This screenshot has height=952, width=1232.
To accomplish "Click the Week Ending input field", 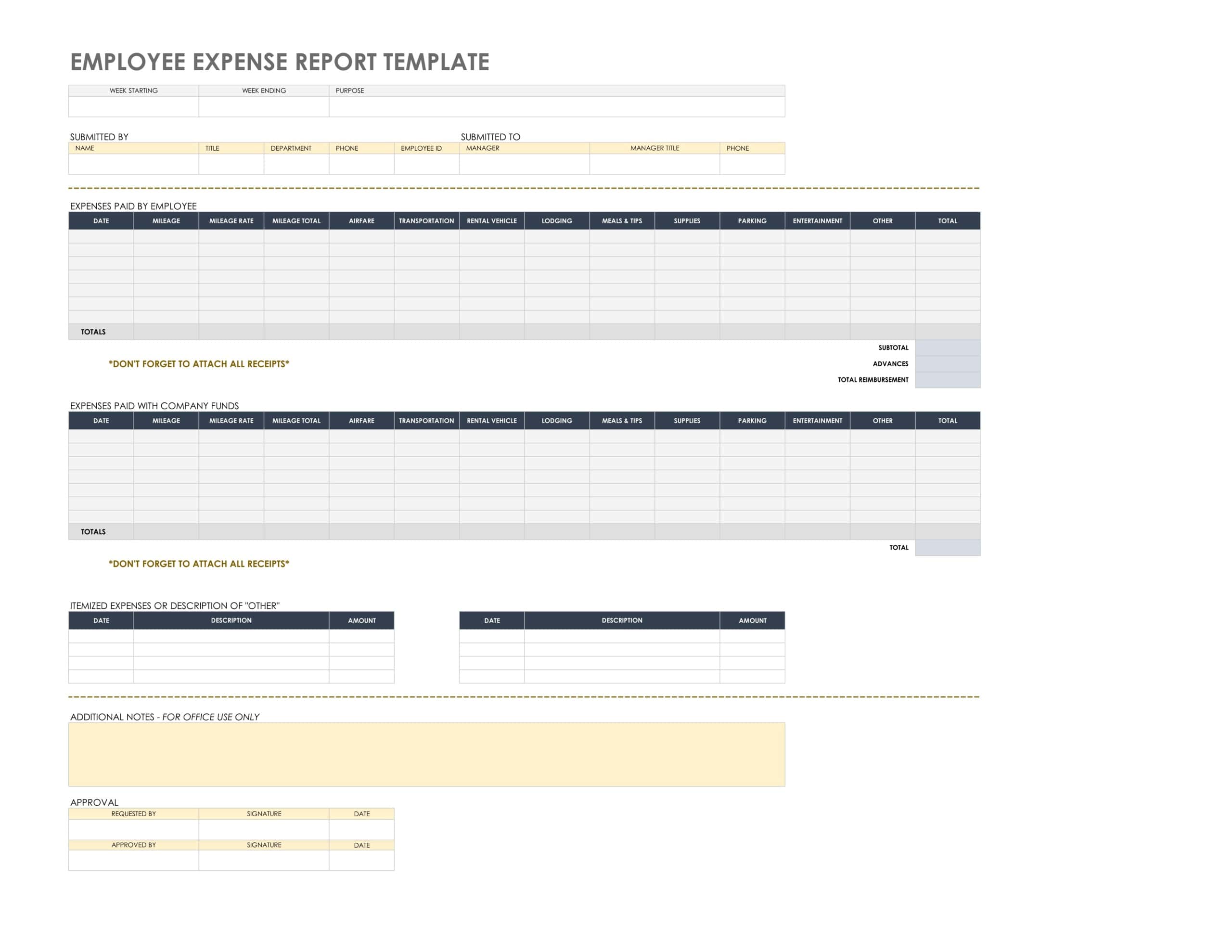I will coord(264,107).
